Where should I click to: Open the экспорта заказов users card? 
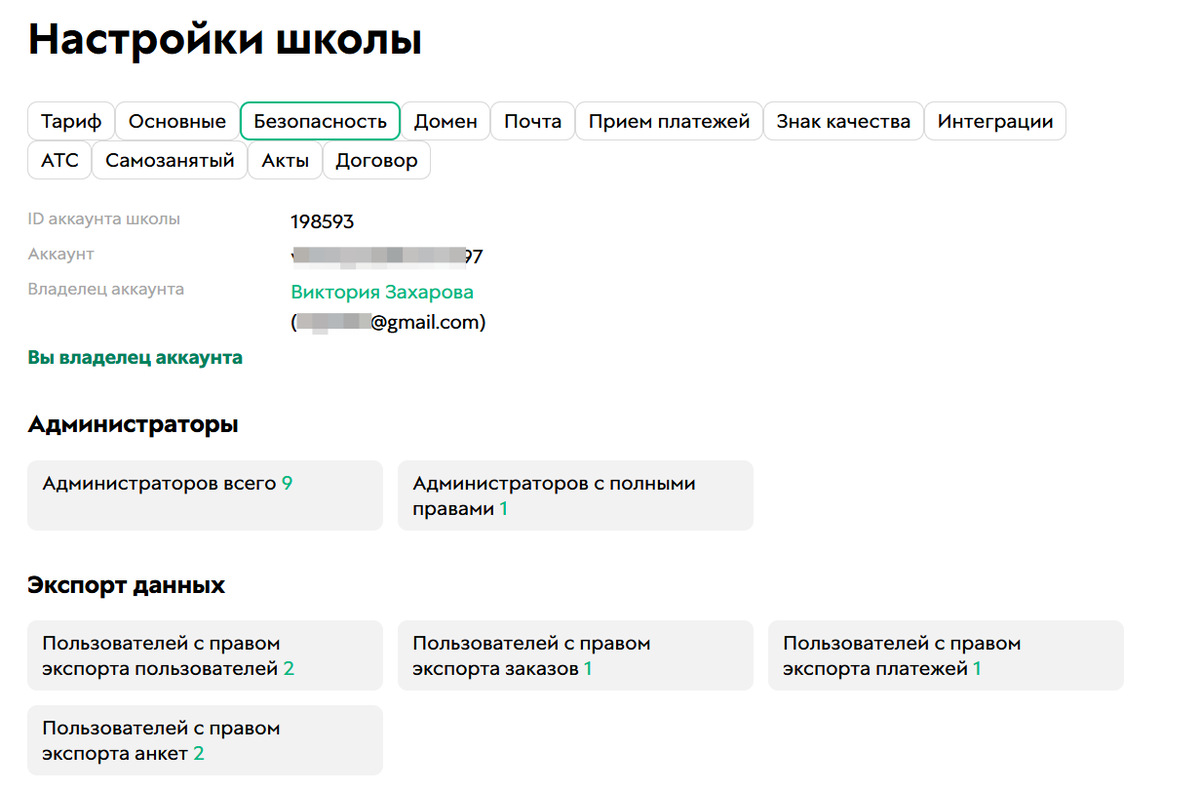575,656
